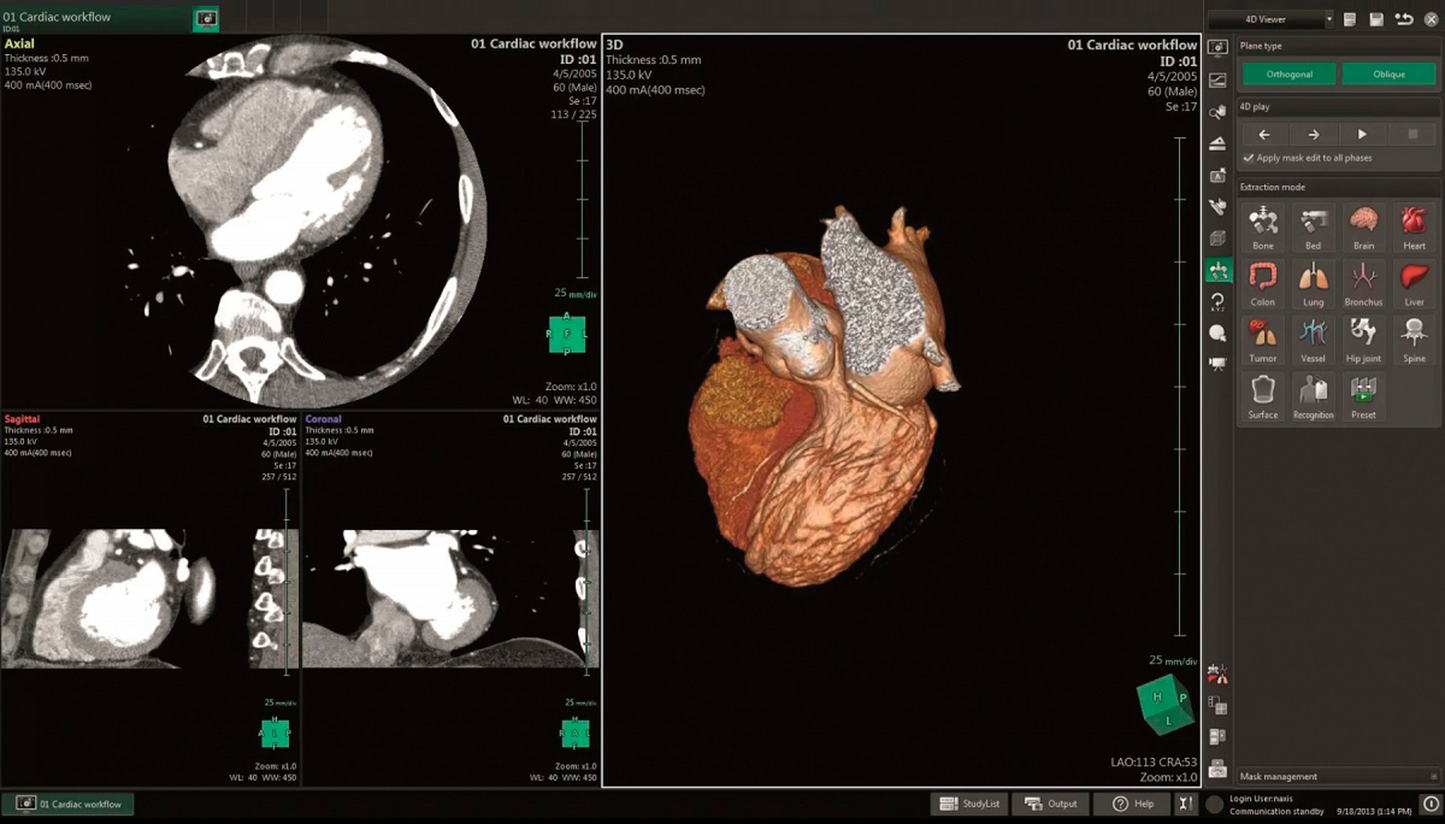The height and width of the screenshot is (824, 1445).
Task: Pick the Lung extraction mode
Action: (x=1313, y=283)
